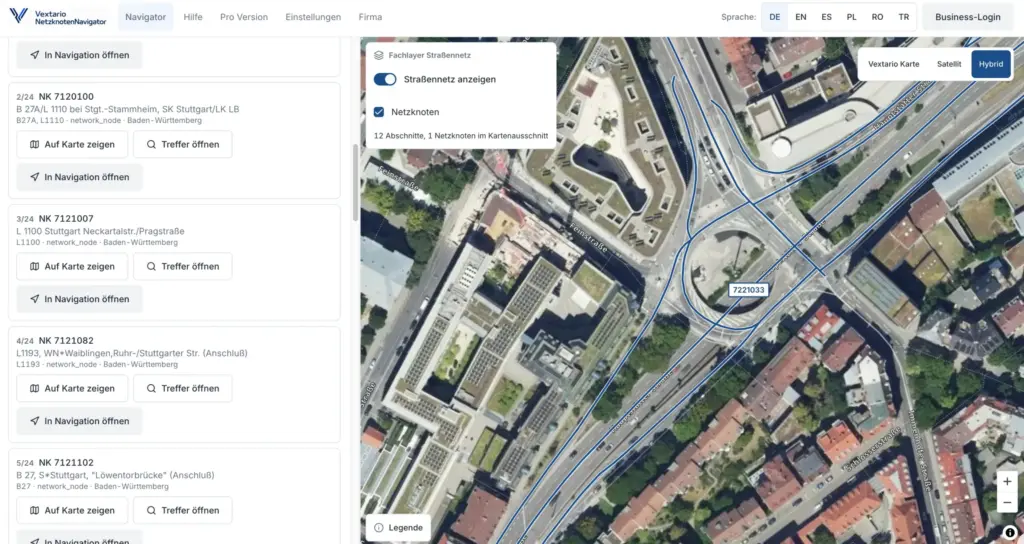
Task: Open the Legende button on map
Action: click(x=398, y=528)
